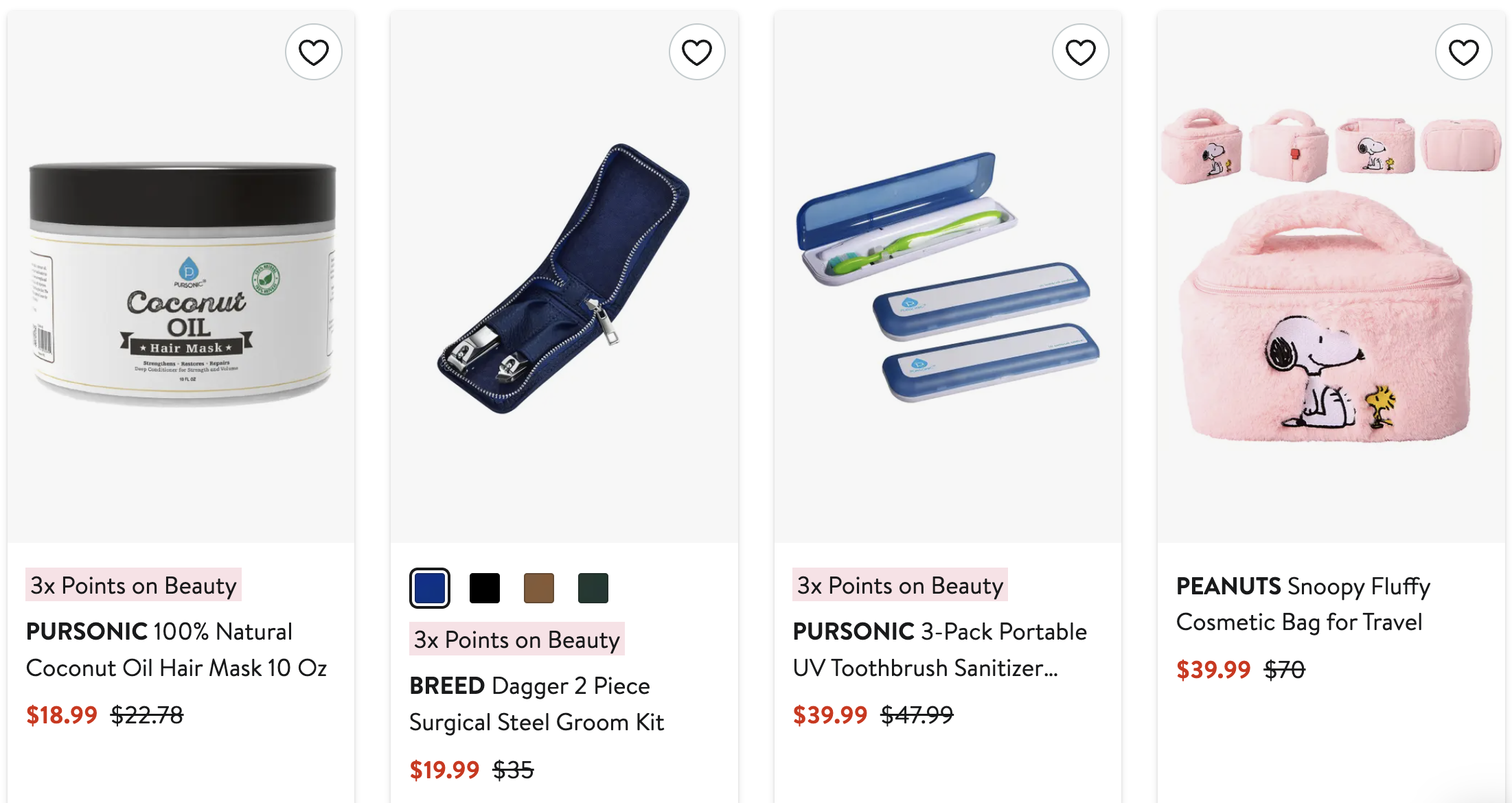Click the $18.99 hair mask price
Viewport: 1512px width, 803px height.
click(x=62, y=715)
